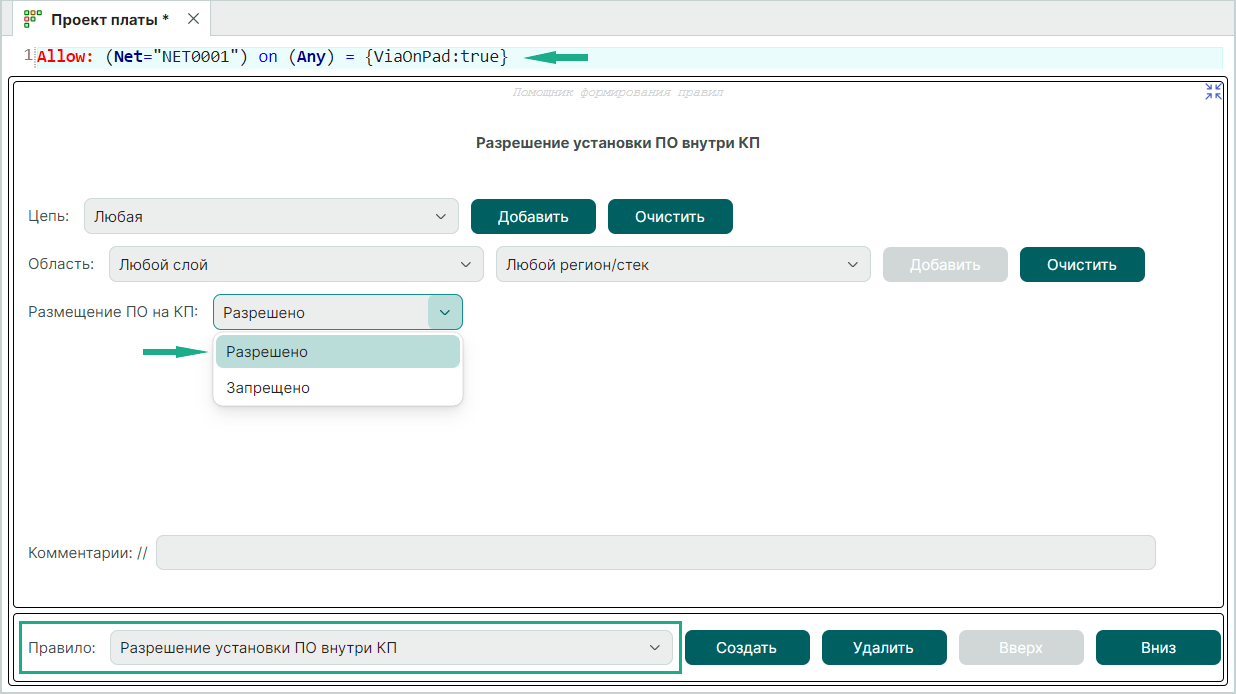This screenshot has height=694, width=1236.
Task: Click the grayed Добавить button in Область row
Action: pos(945,265)
